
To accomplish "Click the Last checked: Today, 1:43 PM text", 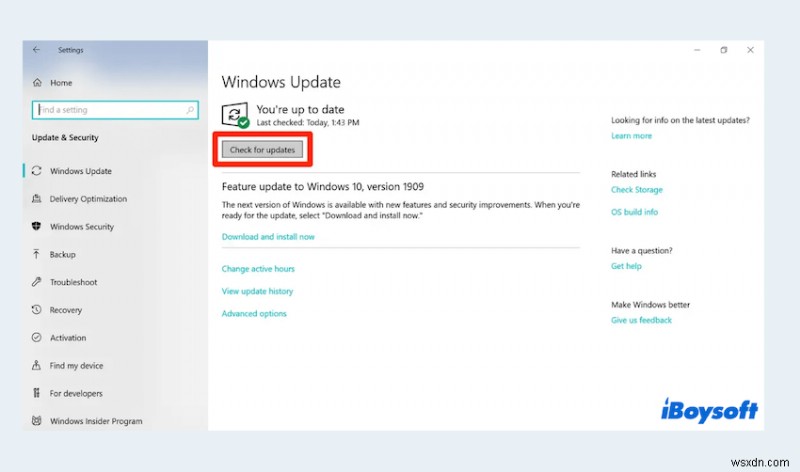I will click(x=308, y=122).
